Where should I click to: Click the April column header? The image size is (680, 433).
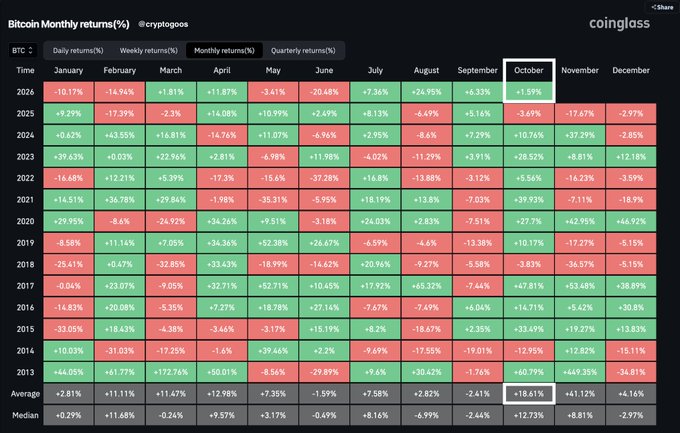[x=222, y=70]
